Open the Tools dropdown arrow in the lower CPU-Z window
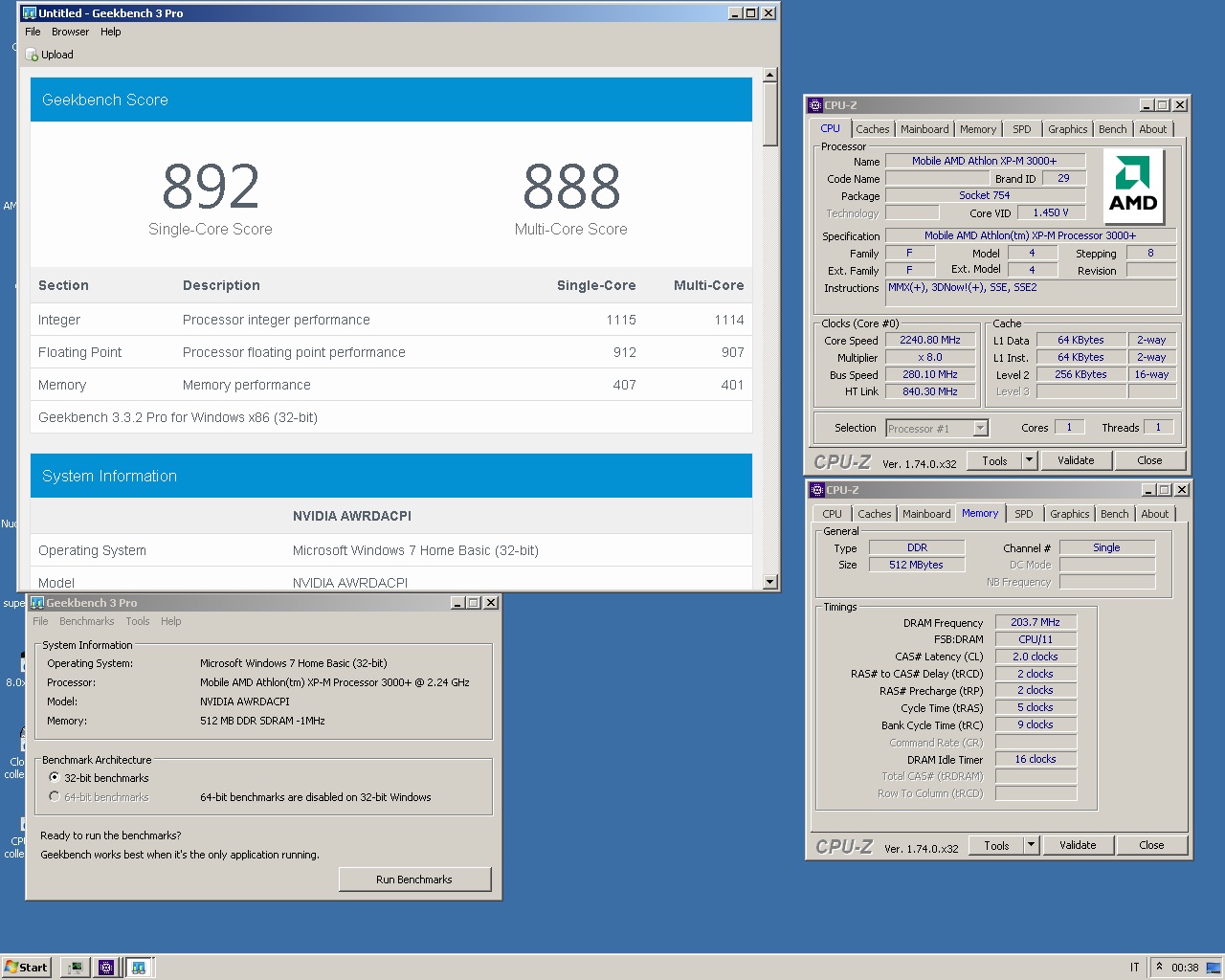Viewport: 1225px width, 980px height. pyautogui.click(x=1032, y=845)
